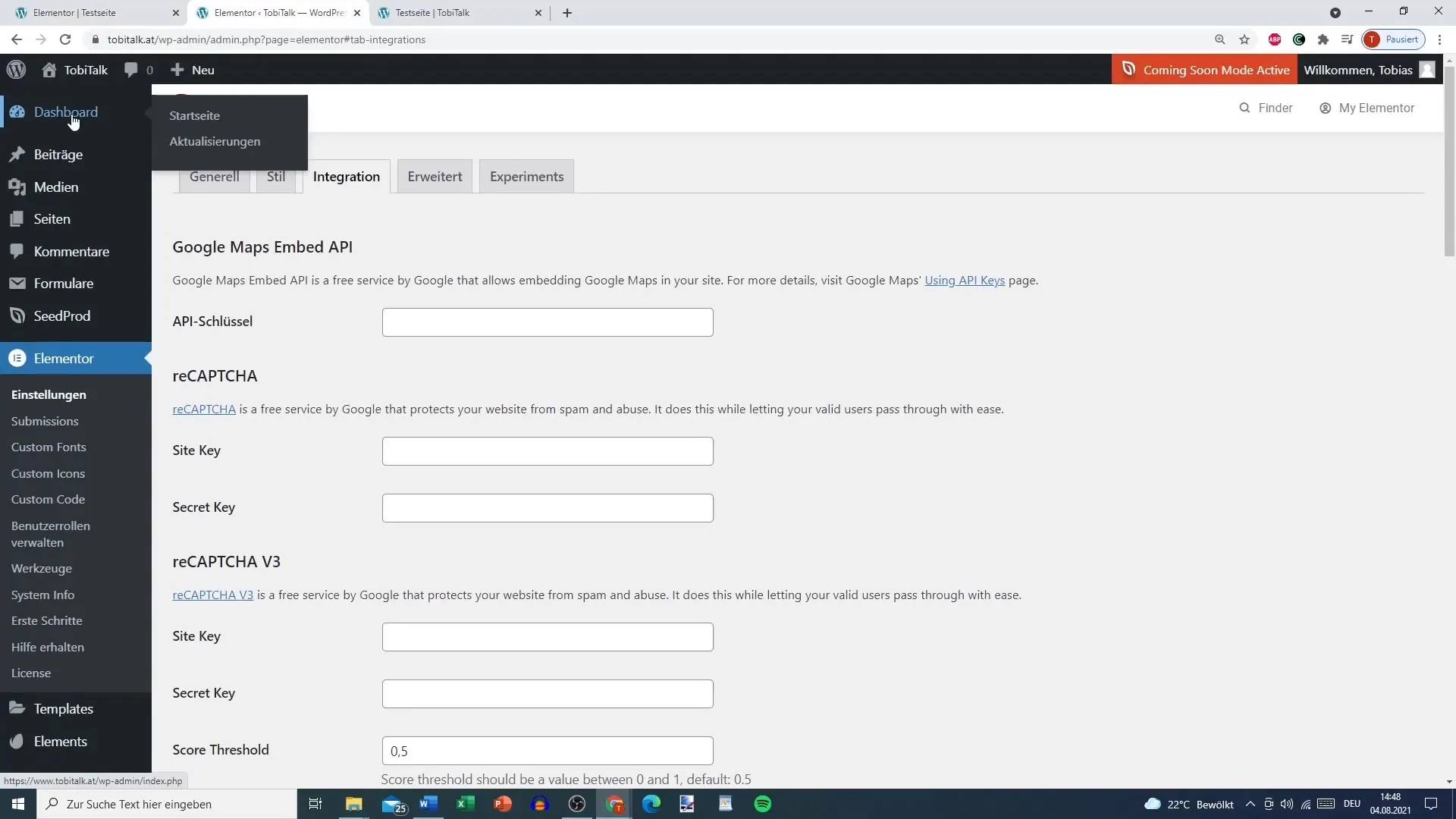1456x819 pixels.
Task: Open Excel from the taskbar
Action: coord(466,804)
